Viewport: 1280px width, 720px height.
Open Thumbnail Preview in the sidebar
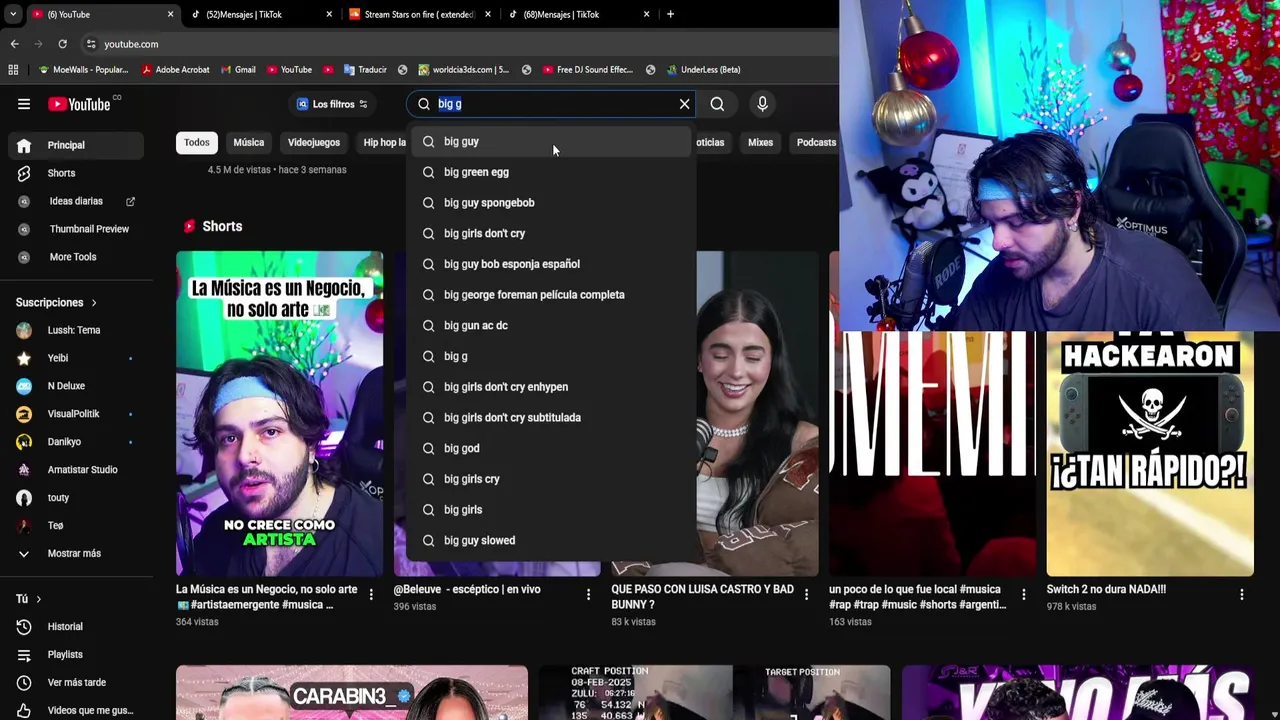point(76,229)
